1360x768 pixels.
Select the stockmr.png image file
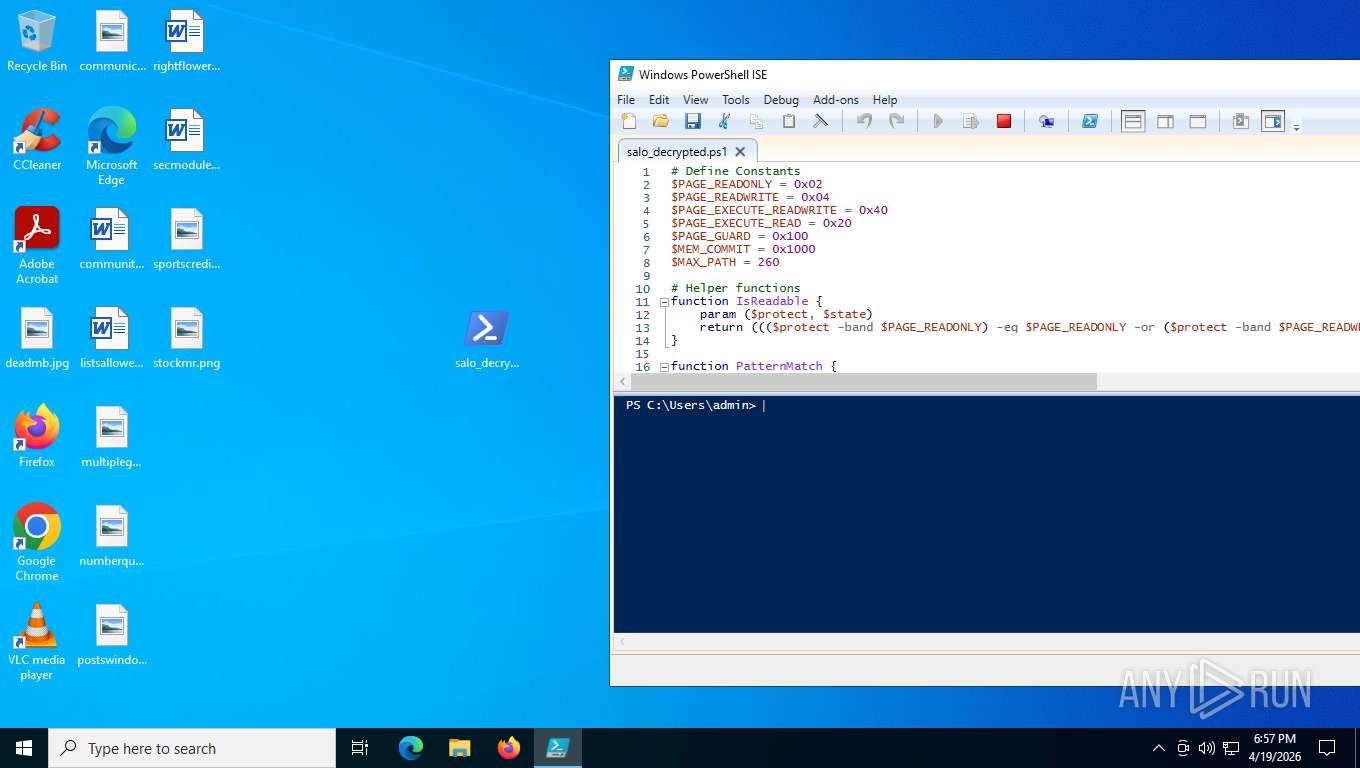pos(186,339)
